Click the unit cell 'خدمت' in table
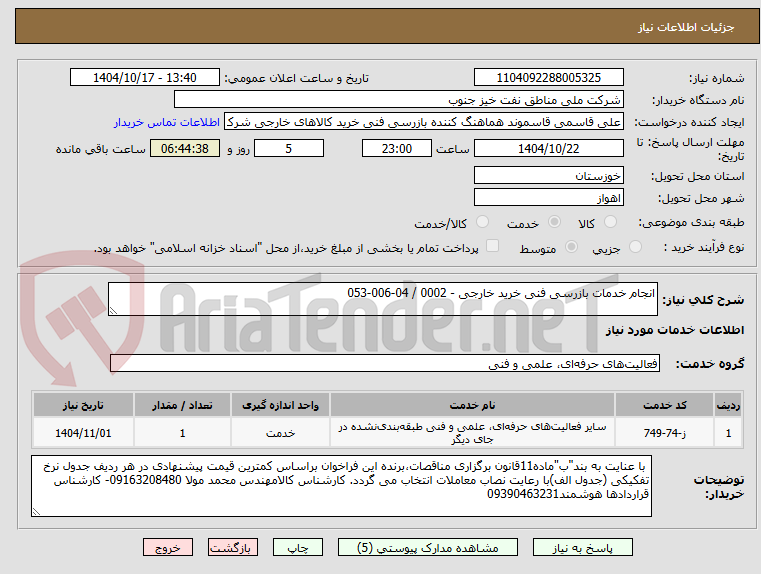Image resolution: width=761 pixels, height=574 pixels. [x=281, y=433]
